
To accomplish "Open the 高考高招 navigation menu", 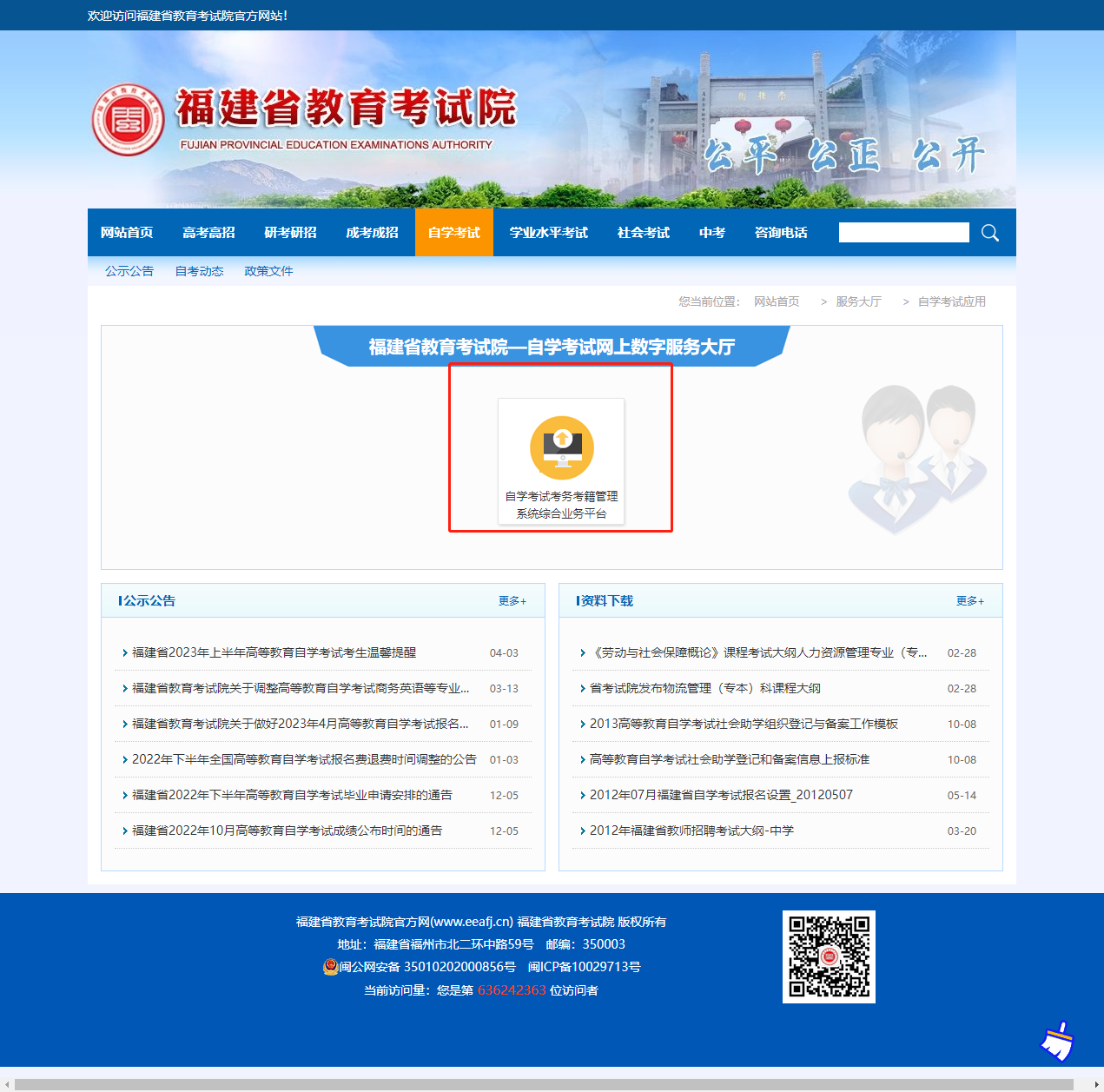I will pos(208,233).
